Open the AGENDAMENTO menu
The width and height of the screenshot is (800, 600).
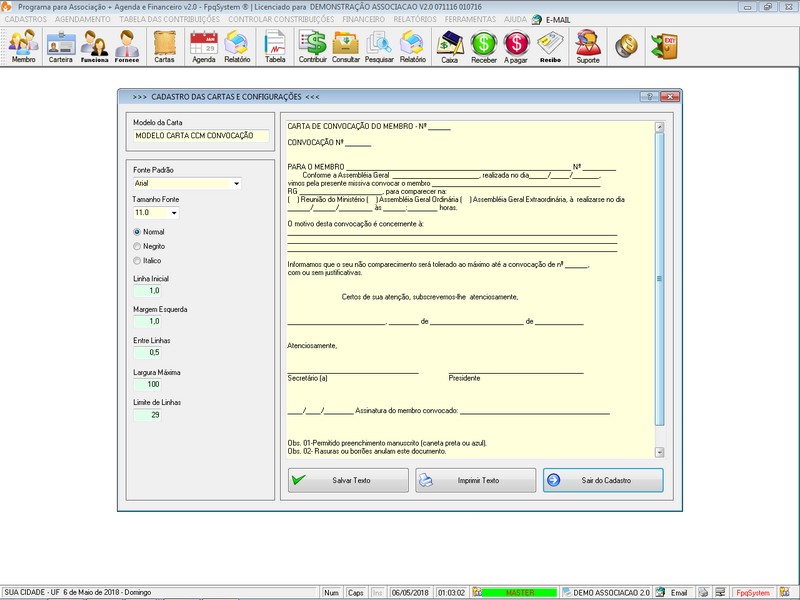click(x=83, y=19)
